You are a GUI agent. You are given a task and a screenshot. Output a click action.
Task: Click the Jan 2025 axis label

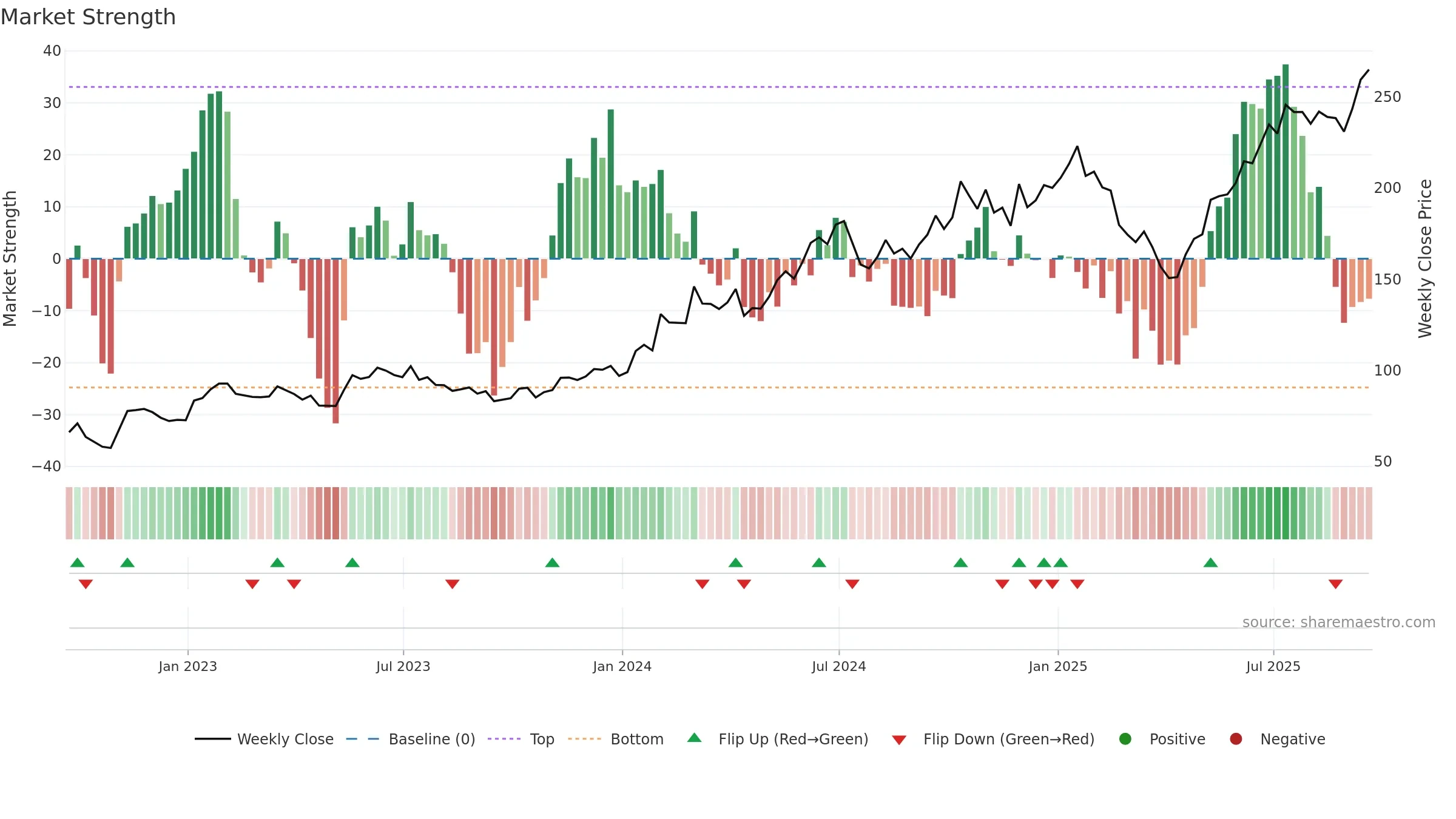pos(1058,666)
